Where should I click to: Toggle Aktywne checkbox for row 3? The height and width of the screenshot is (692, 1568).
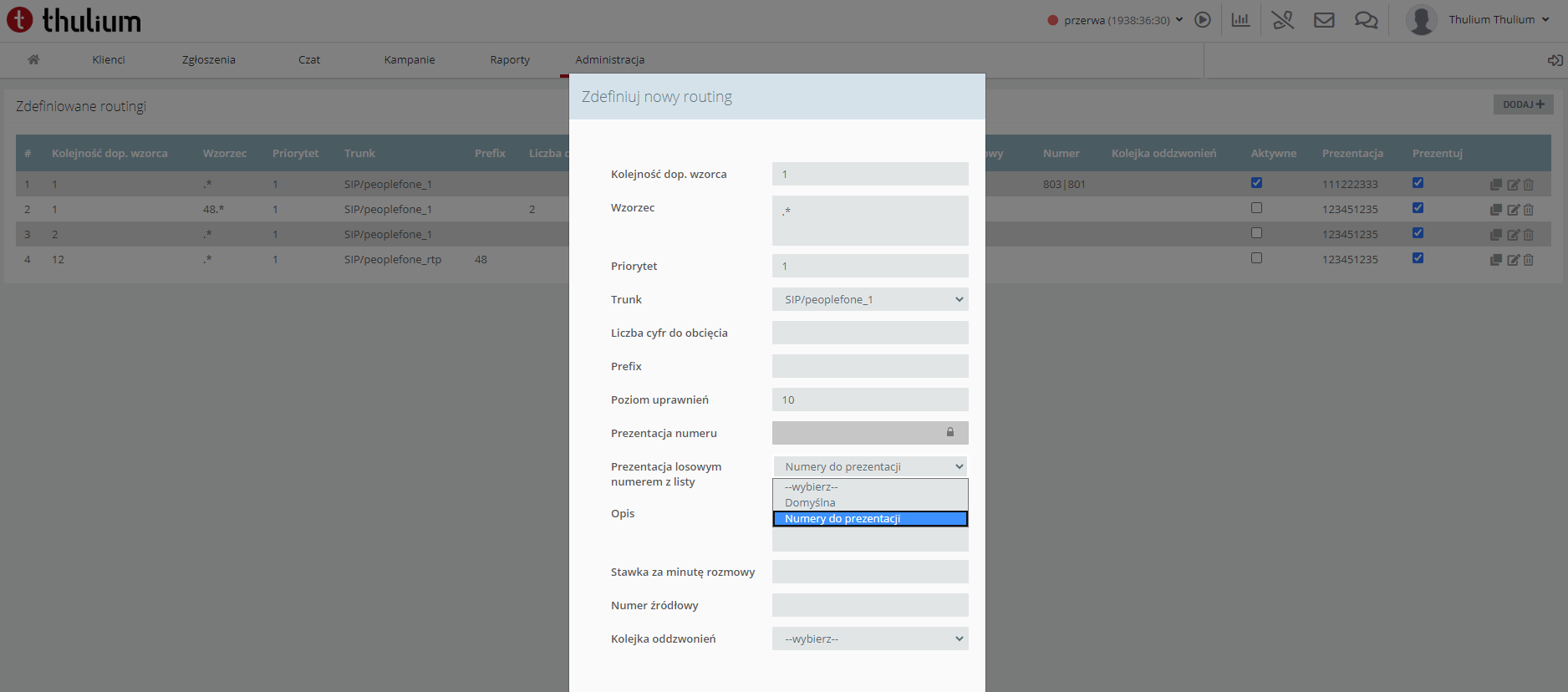point(1256,232)
